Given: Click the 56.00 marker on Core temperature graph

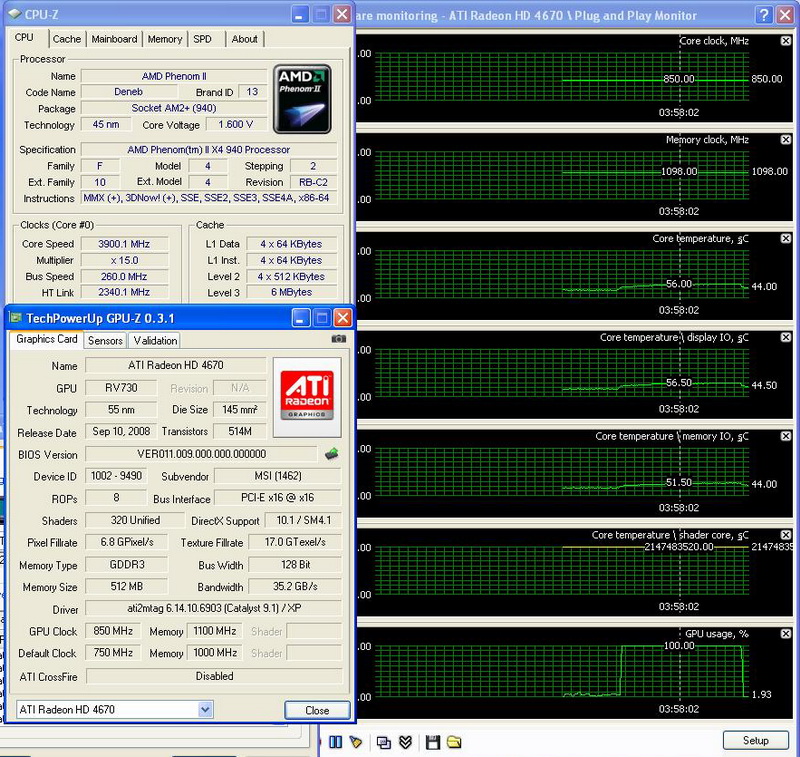Looking at the screenshot, I should pos(679,284).
